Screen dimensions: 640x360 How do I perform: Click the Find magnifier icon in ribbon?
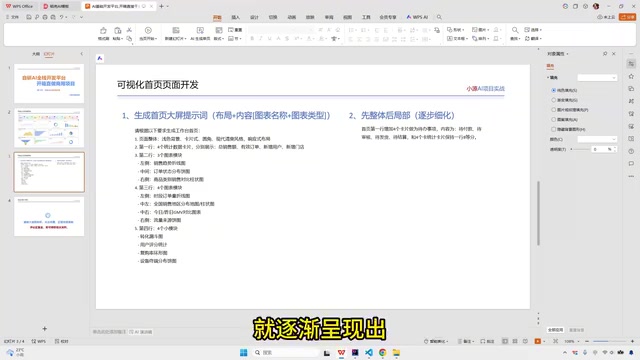click(x=515, y=30)
